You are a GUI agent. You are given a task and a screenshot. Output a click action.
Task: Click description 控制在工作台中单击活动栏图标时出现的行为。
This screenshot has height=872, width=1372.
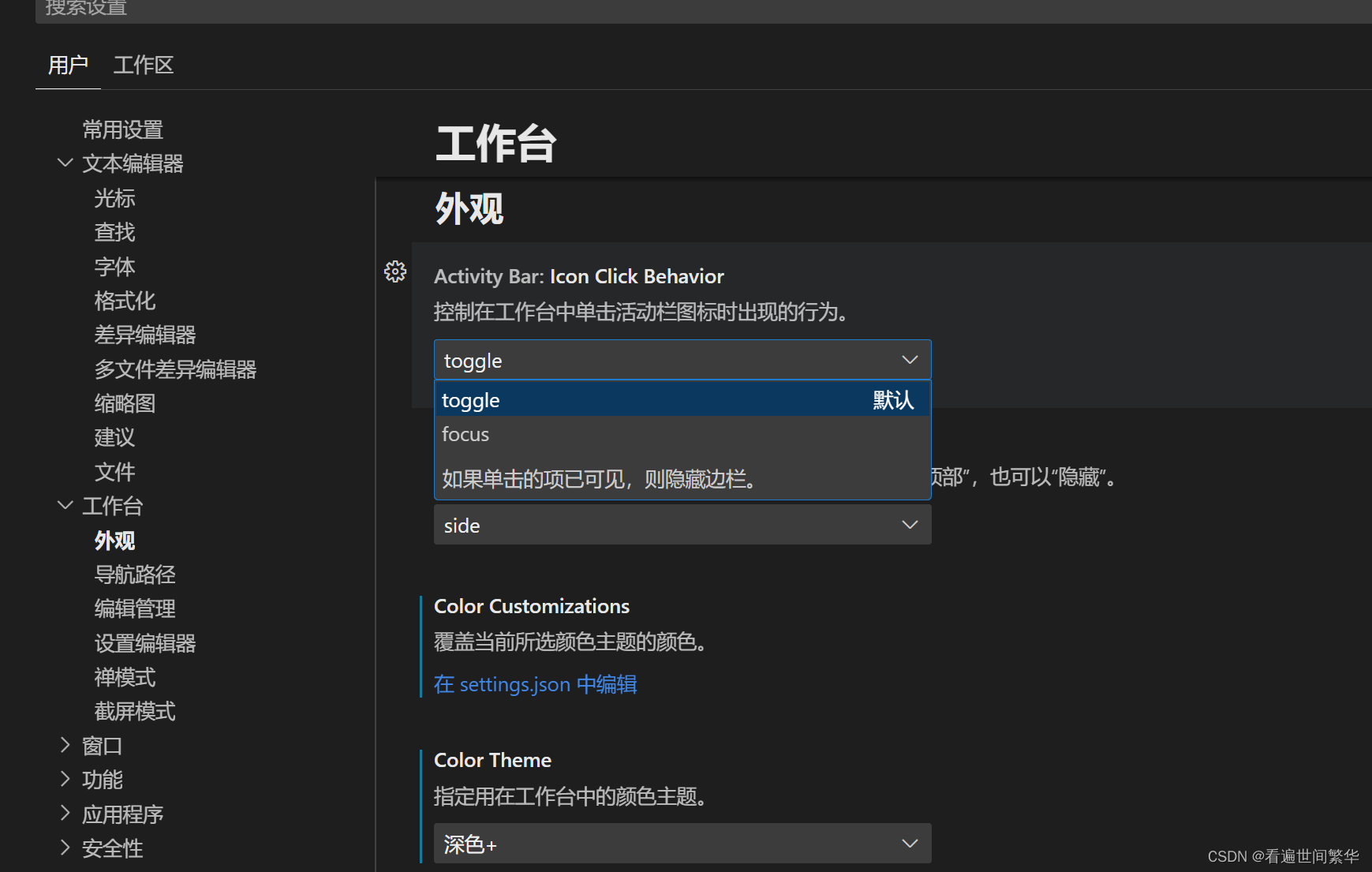641,312
